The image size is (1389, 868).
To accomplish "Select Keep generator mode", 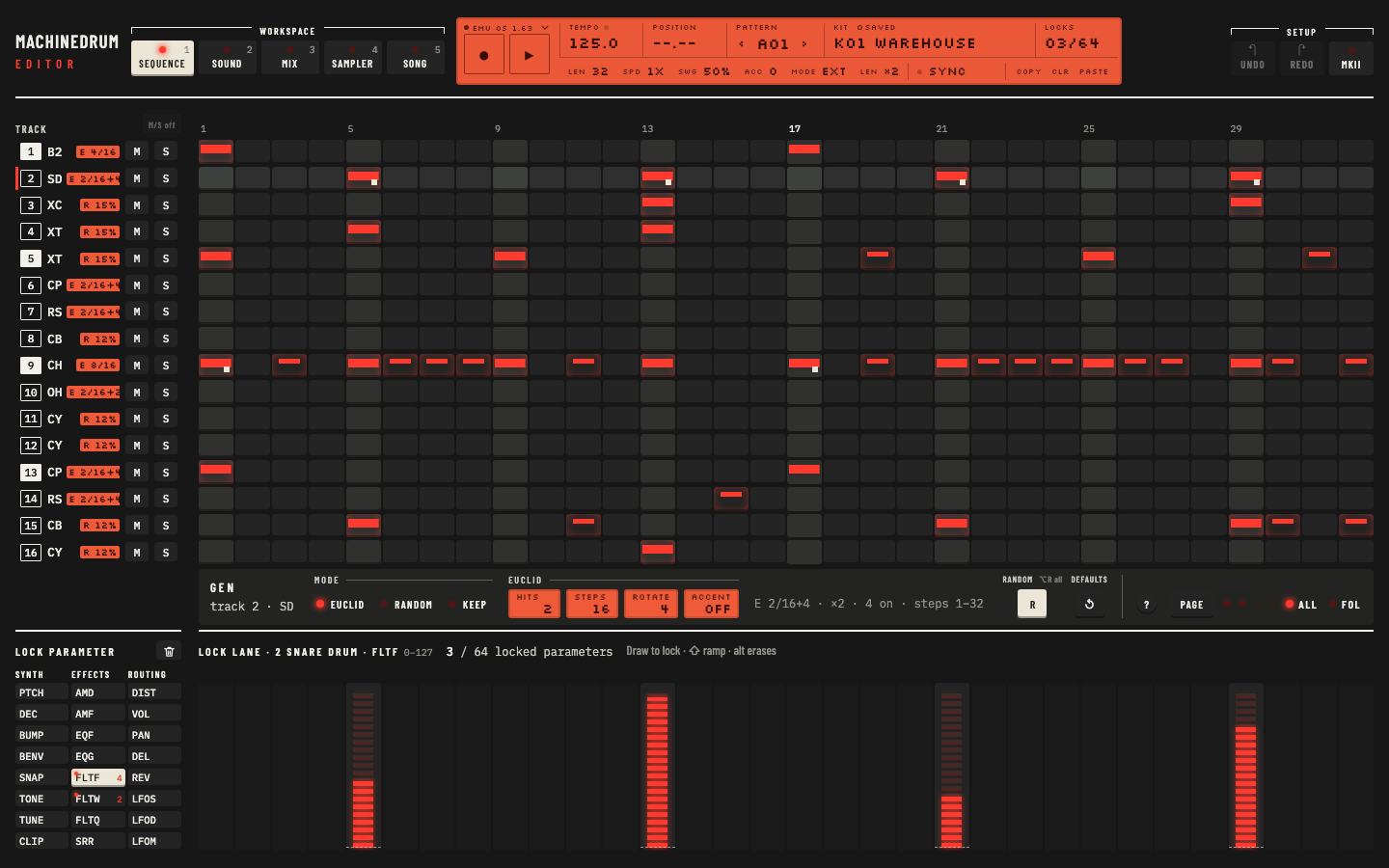I will click(468, 605).
